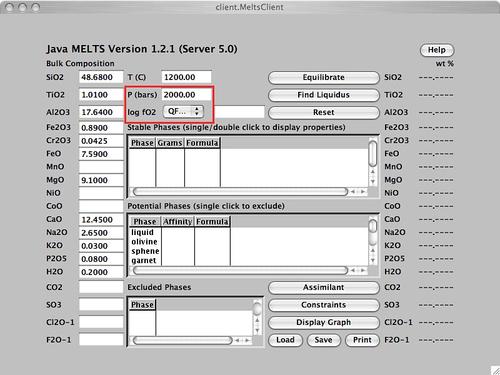Image resolution: width=500 pixels, height=375 pixels.
Task: Click the empty F2O-1 input field
Action: tap(101, 340)
